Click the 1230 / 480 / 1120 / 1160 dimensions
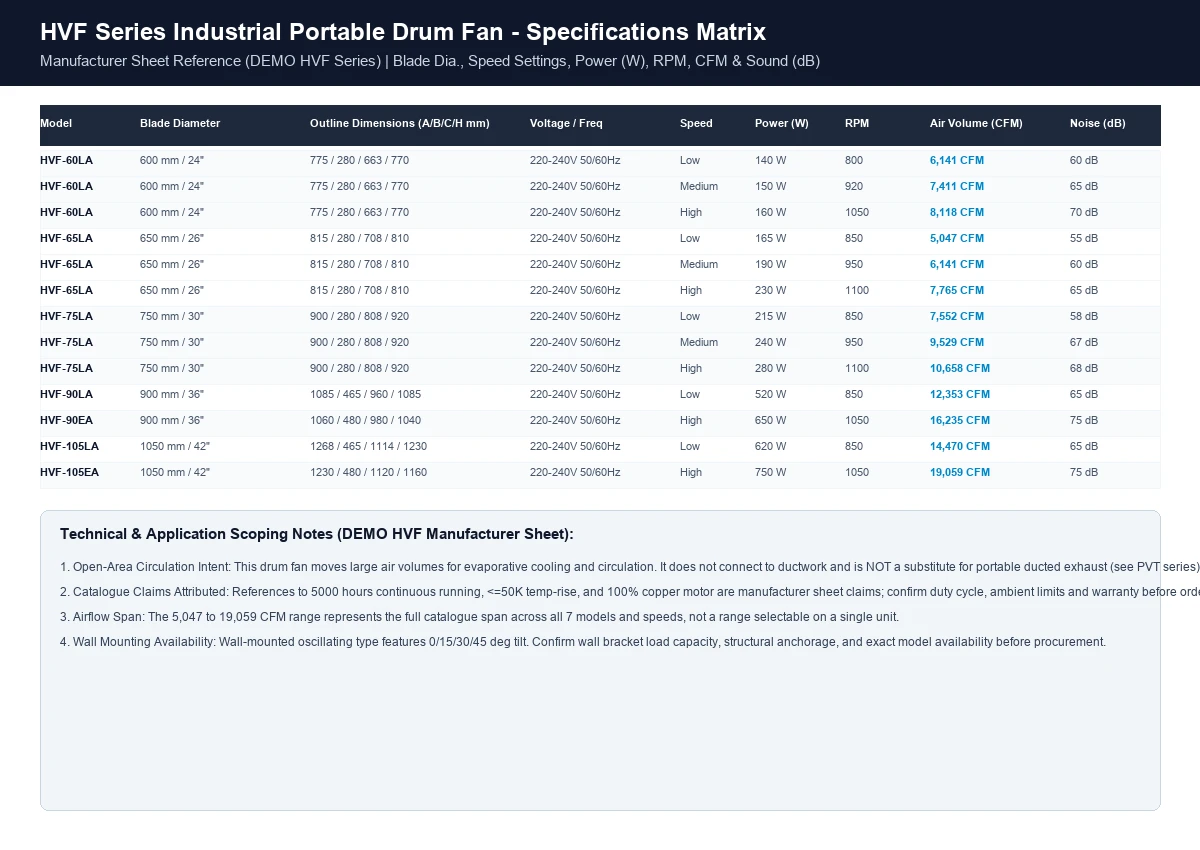 click(368, 472)
